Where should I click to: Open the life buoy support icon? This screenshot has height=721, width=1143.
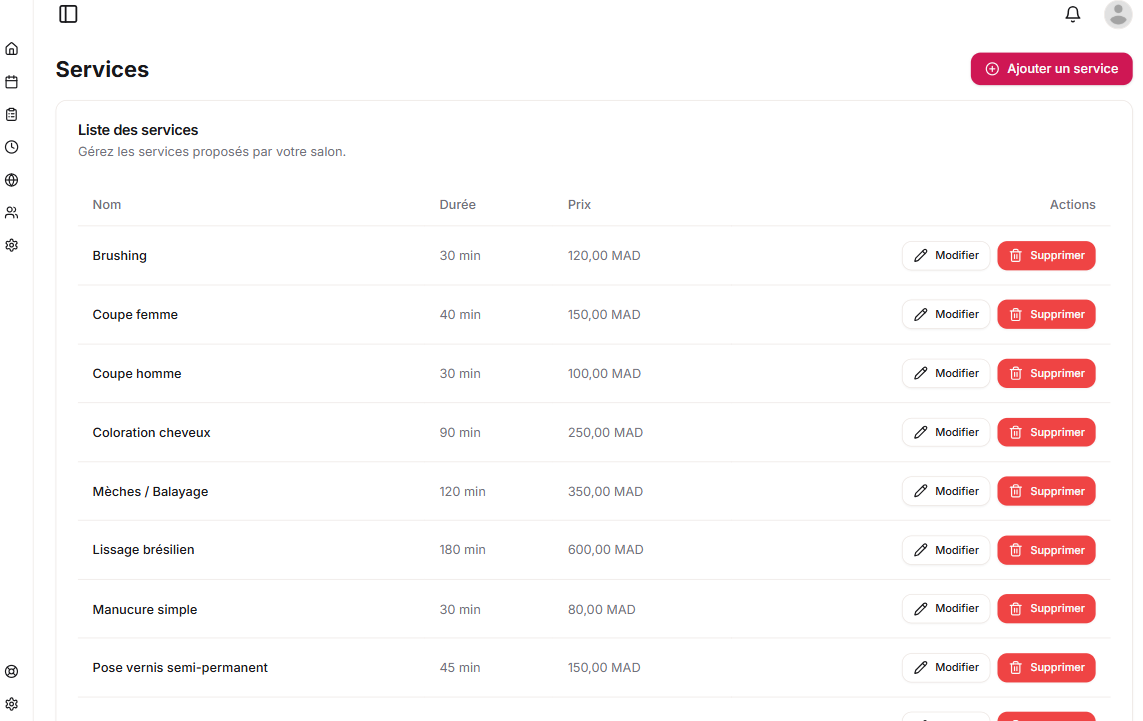click(x=12, y=672)
